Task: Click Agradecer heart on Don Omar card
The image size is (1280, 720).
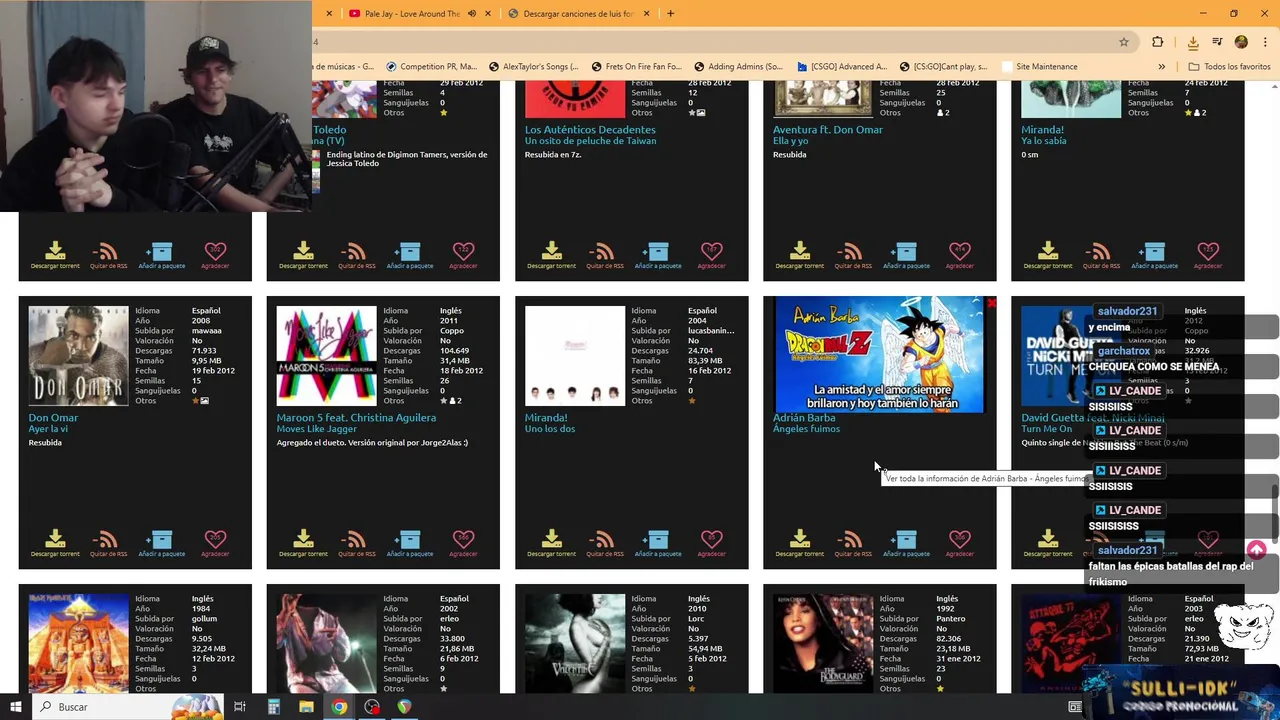Action: click(x=215, y=543)
